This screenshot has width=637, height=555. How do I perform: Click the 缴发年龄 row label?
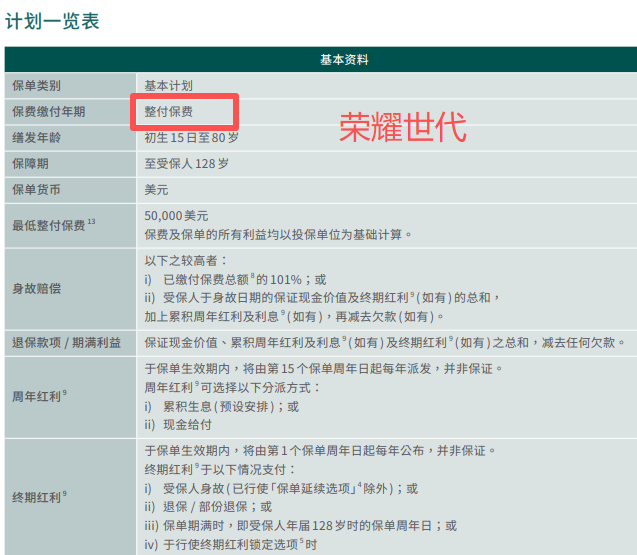point(36,137)
